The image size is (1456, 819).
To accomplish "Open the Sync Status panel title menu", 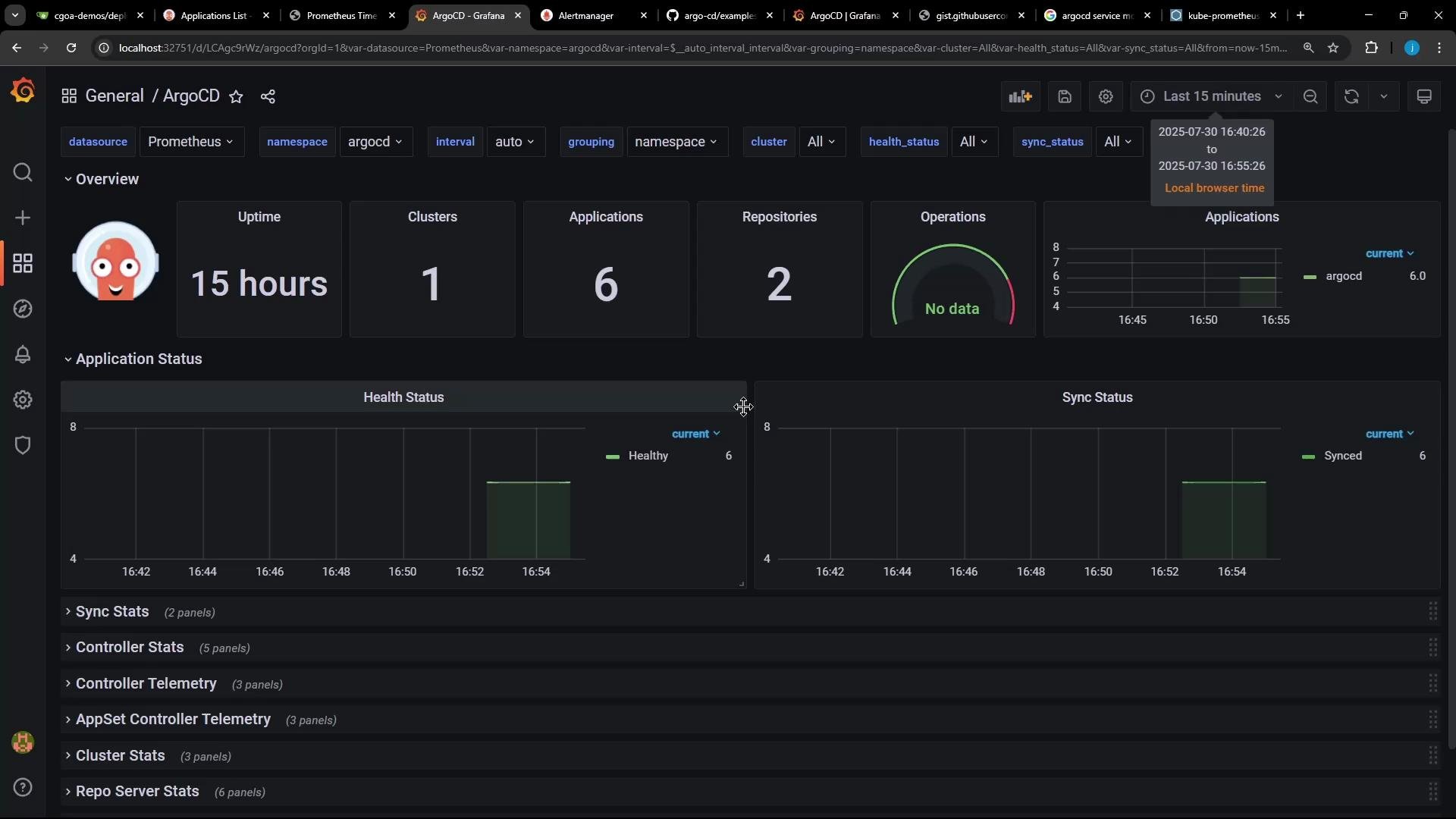I will (x=1097, y=397).
